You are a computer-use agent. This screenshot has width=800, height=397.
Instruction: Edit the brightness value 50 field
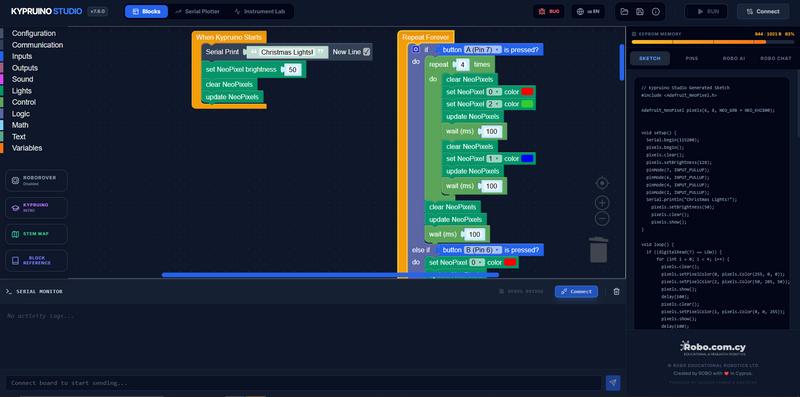point(292,70)
